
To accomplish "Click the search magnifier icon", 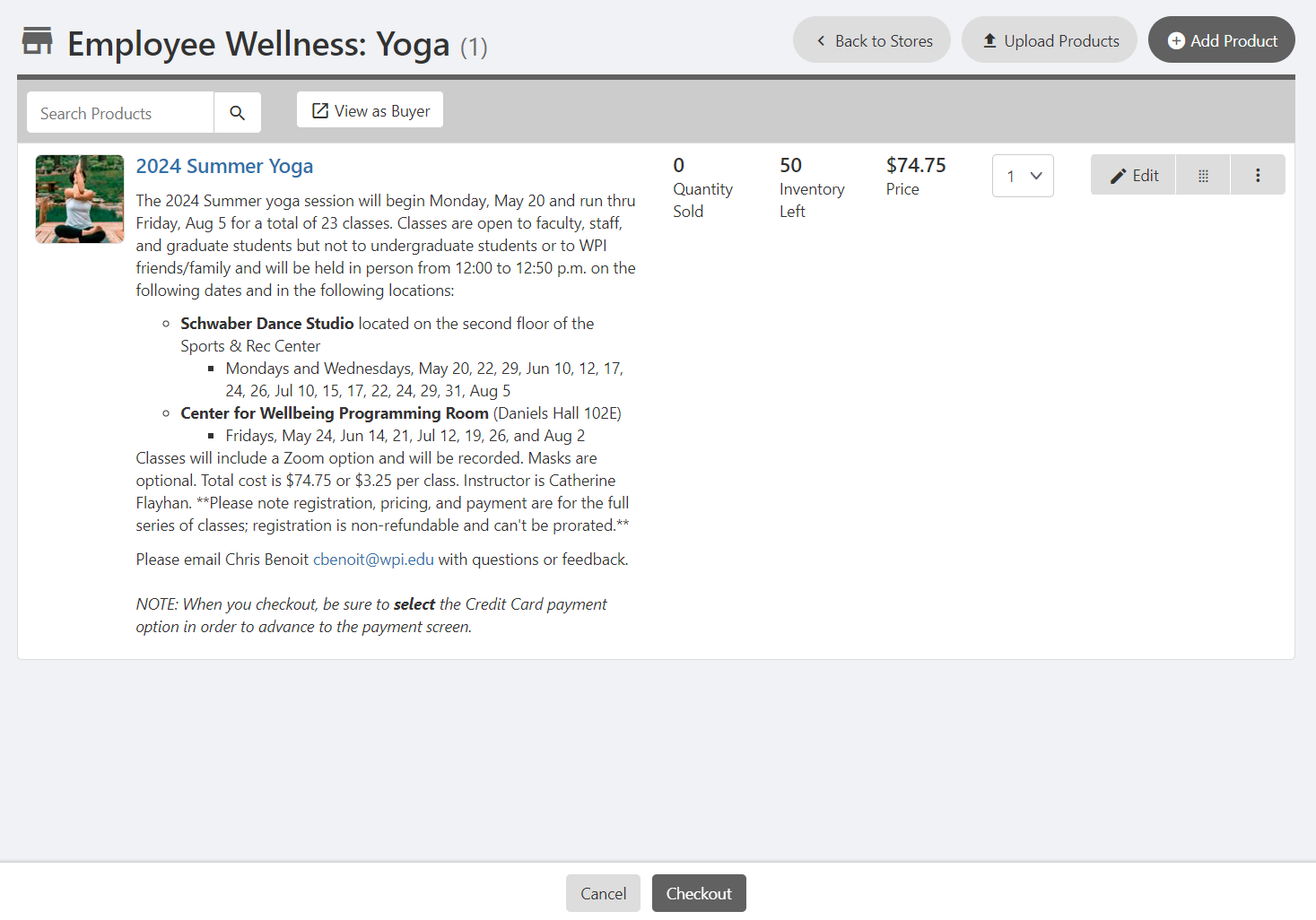I will point(238,113).
